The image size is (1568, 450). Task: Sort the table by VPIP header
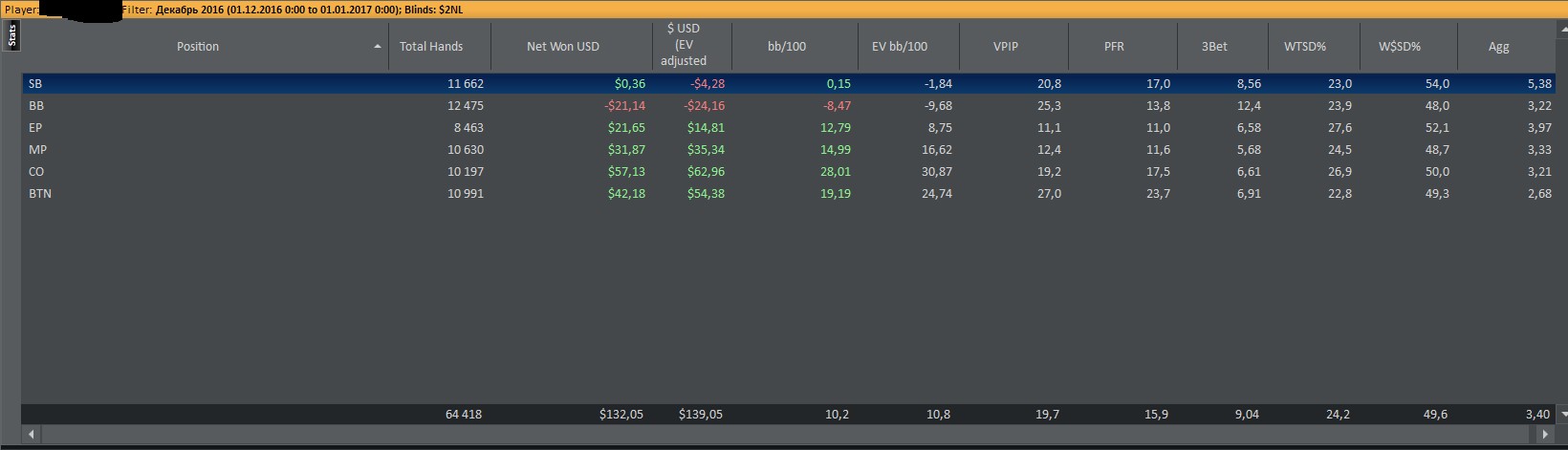click(1006, 47)
